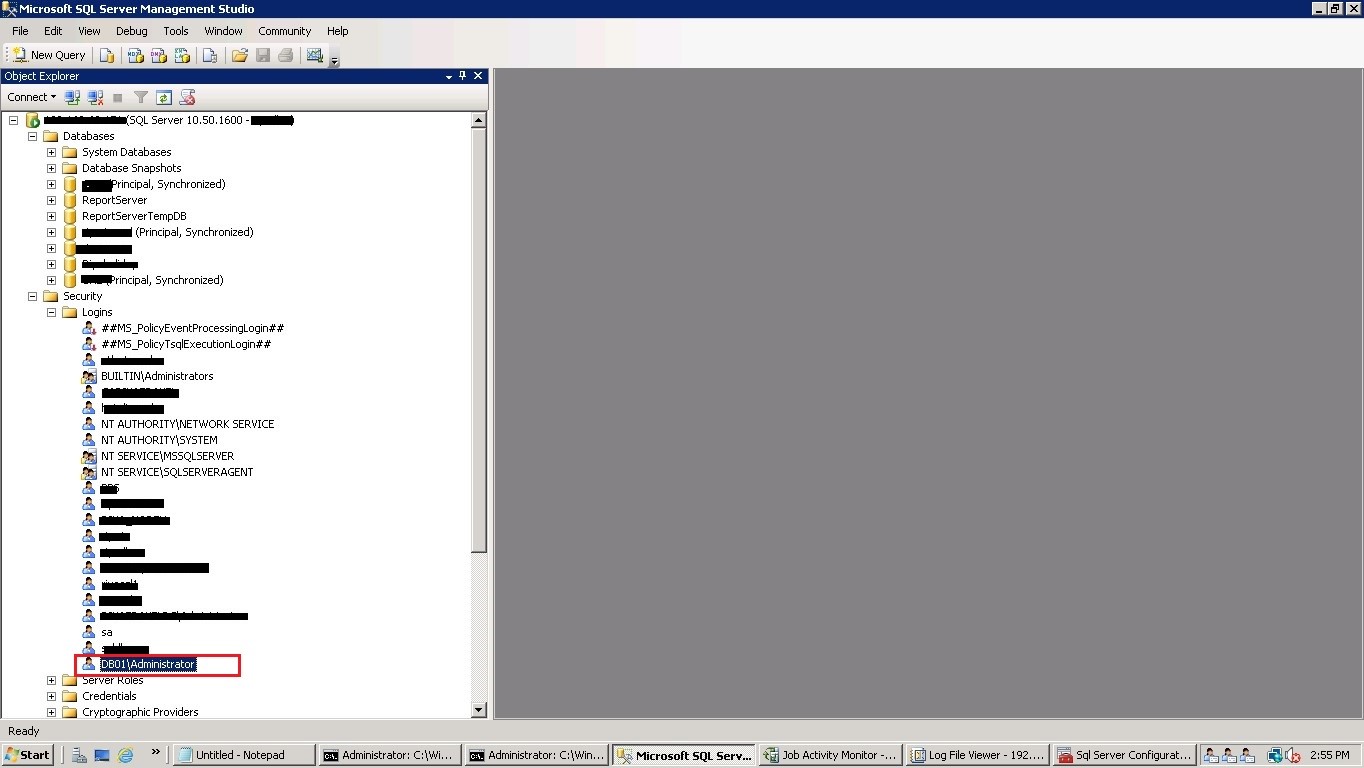Click the Stop icon in Object Explorer

(118, 97)
